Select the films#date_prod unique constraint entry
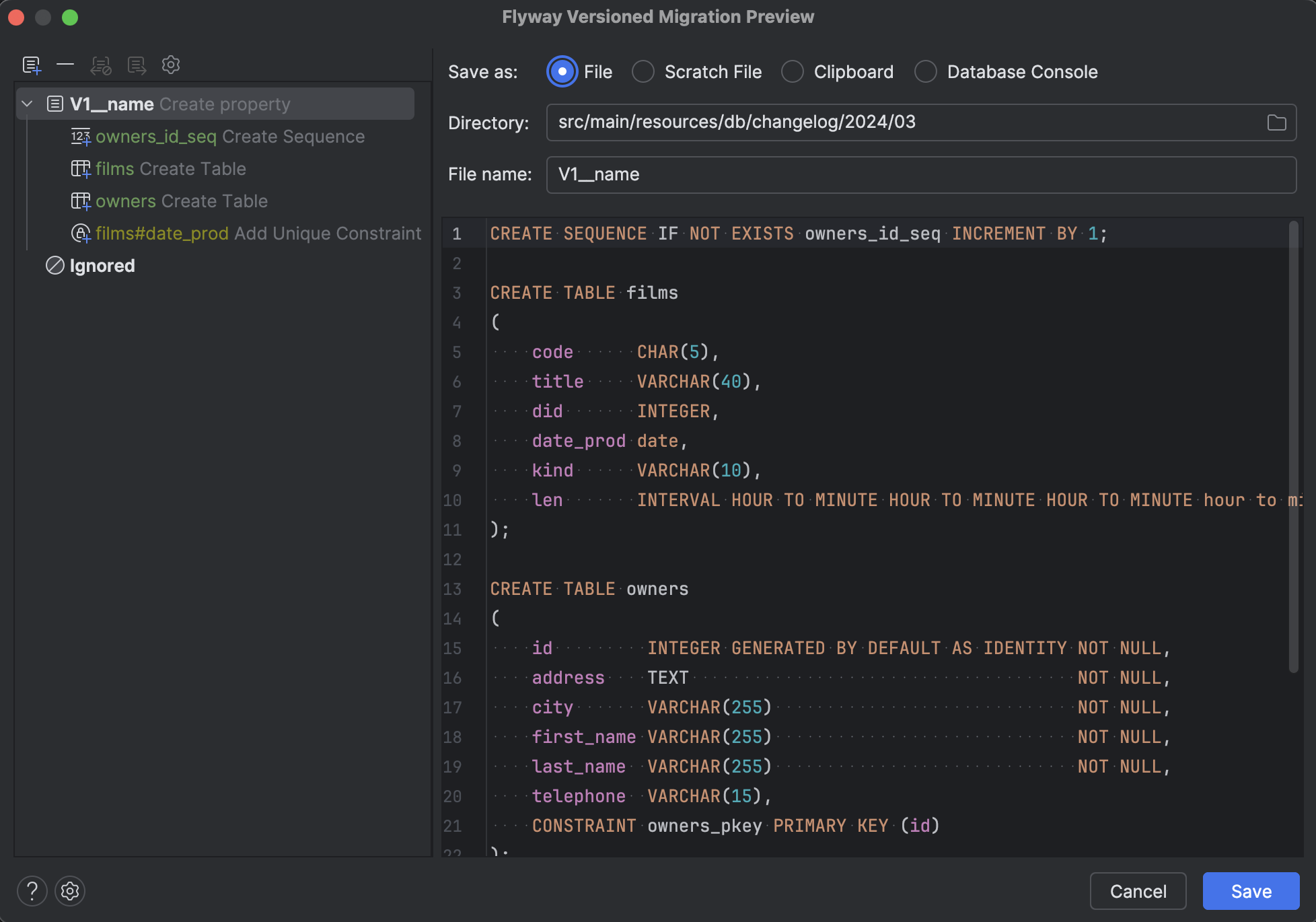Image resolution: width=1316 pixels, height=922 pixels. (258, 234)
